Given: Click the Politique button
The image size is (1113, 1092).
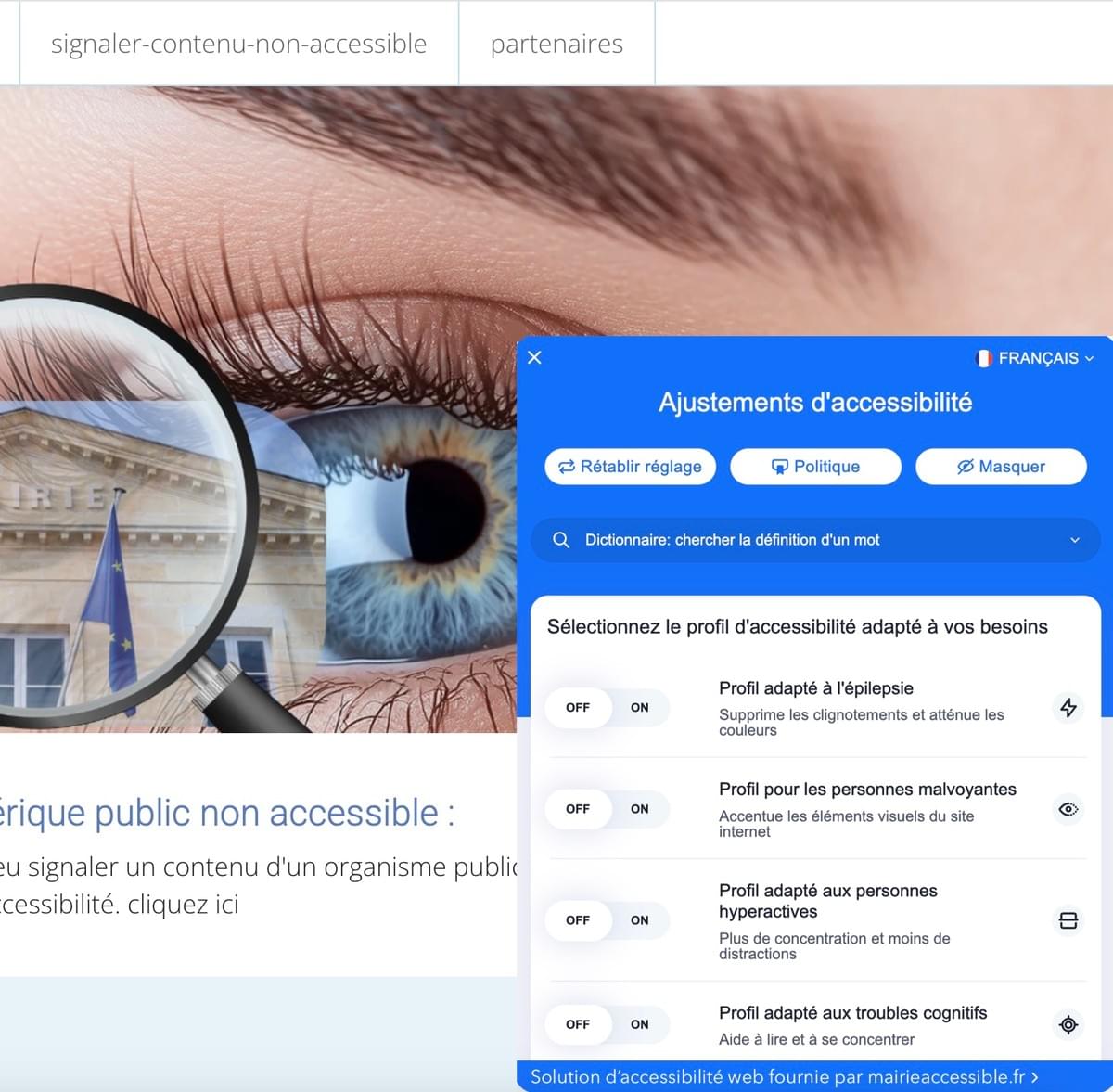Looking at the screenshot, I should tap(815, 467).
